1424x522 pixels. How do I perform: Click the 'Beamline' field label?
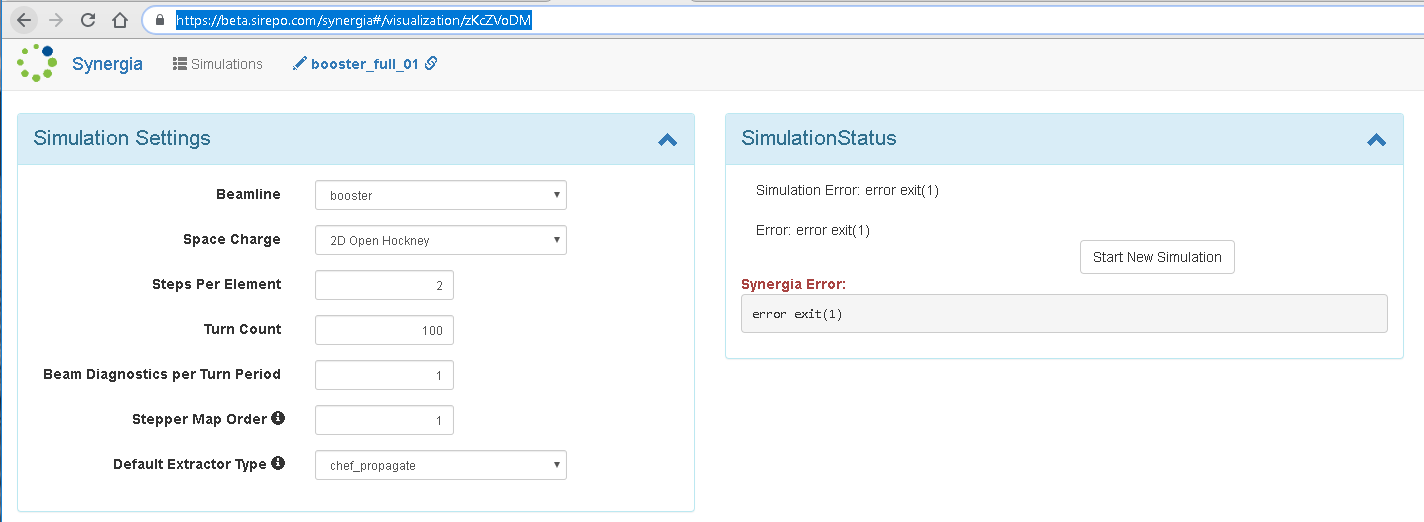pyautogui.click(x=248, y=194)
